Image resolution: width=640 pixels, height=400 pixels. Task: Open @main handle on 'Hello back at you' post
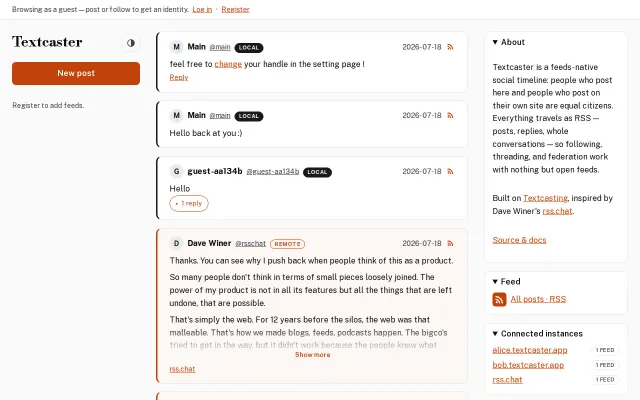point(220,116)
